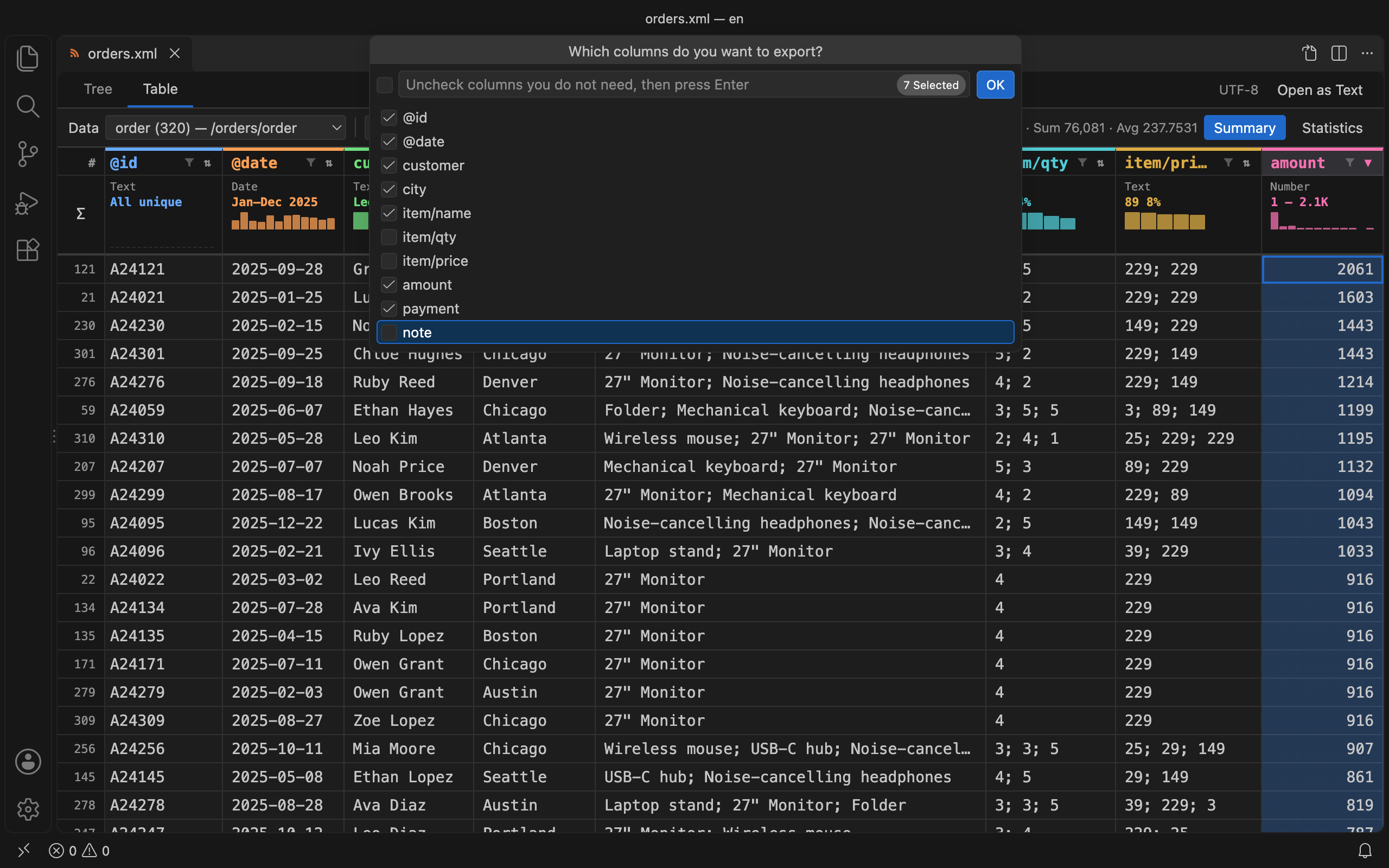Image resolution: width=1389 pixels, height=868 pixels.
Task: Open the Manage gear icon
Action: [28, 809]
